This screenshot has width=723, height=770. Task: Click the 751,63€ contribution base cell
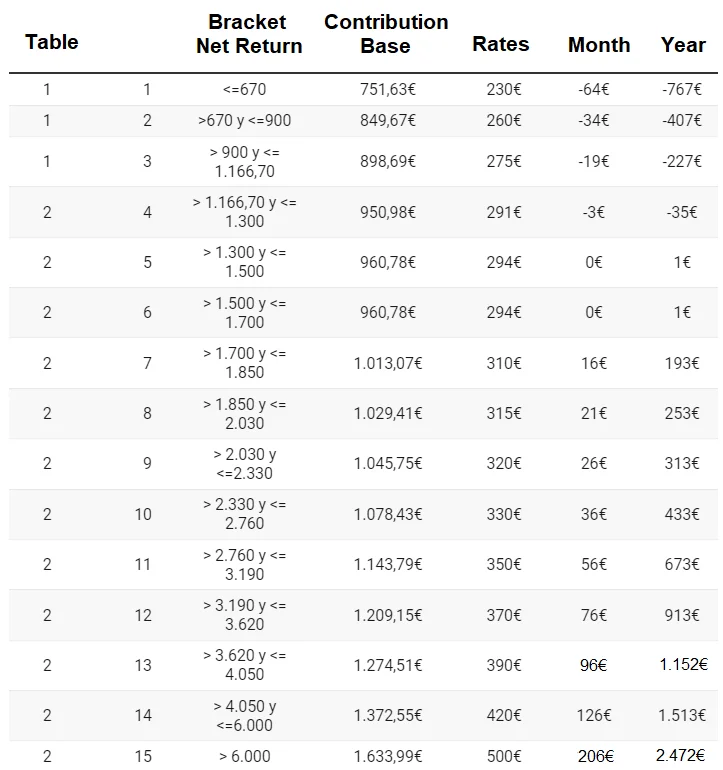pyautogui.click(x=388, y=89)
